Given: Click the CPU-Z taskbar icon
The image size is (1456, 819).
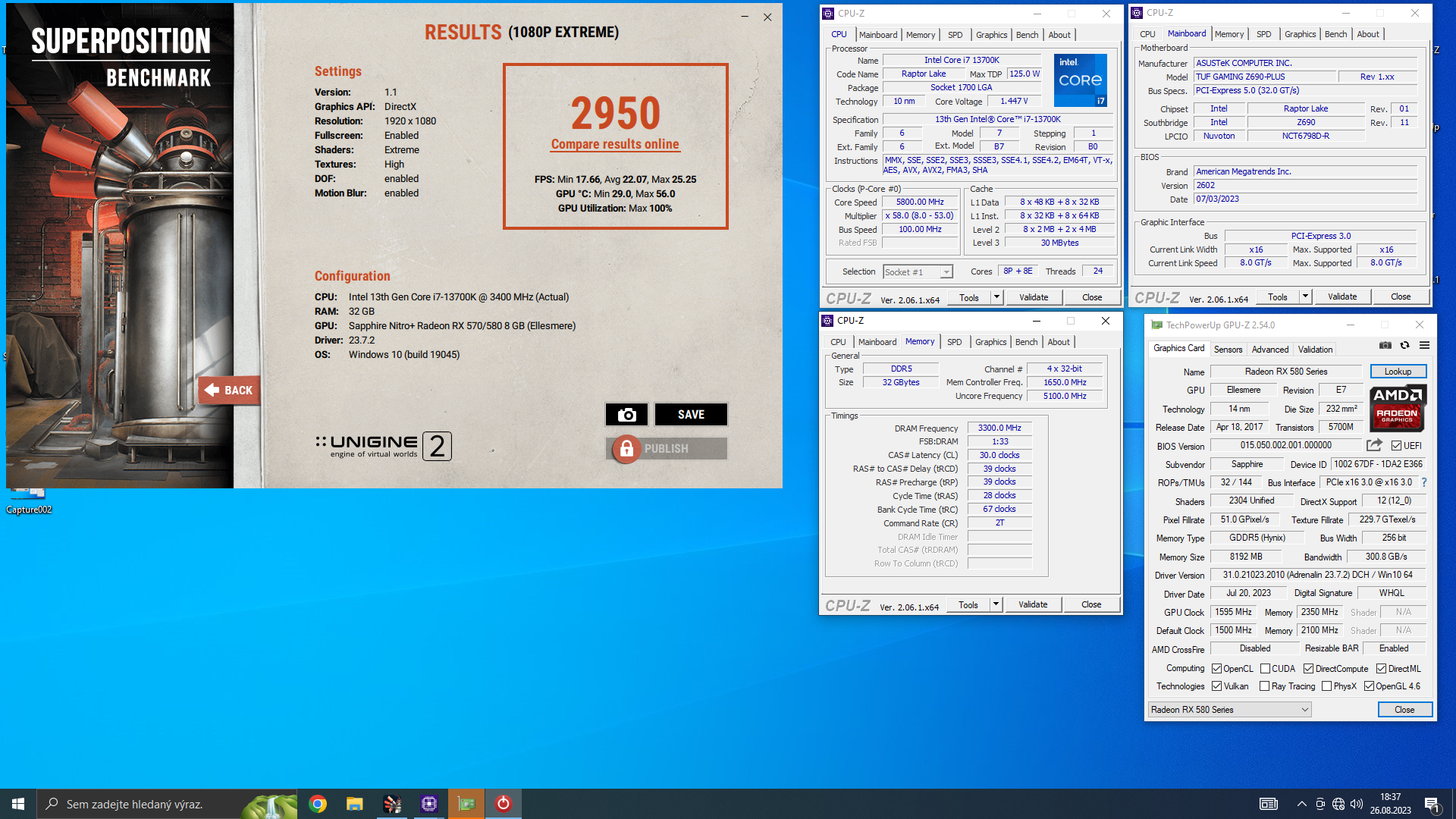Looking at the screenshot, I should point(429,804).
